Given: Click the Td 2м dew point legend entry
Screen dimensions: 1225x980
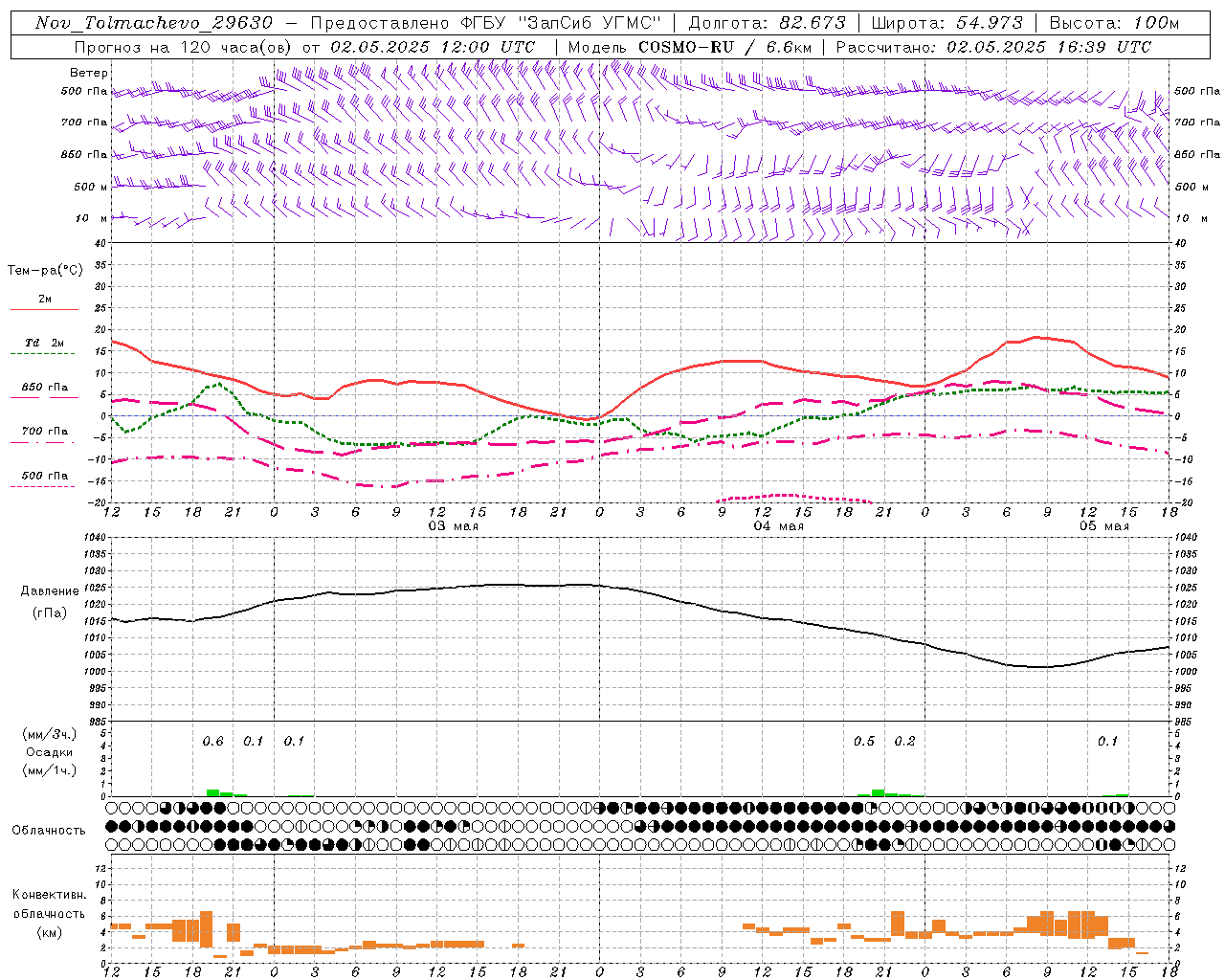Looking at the screenshot, I should pos(45,343).
